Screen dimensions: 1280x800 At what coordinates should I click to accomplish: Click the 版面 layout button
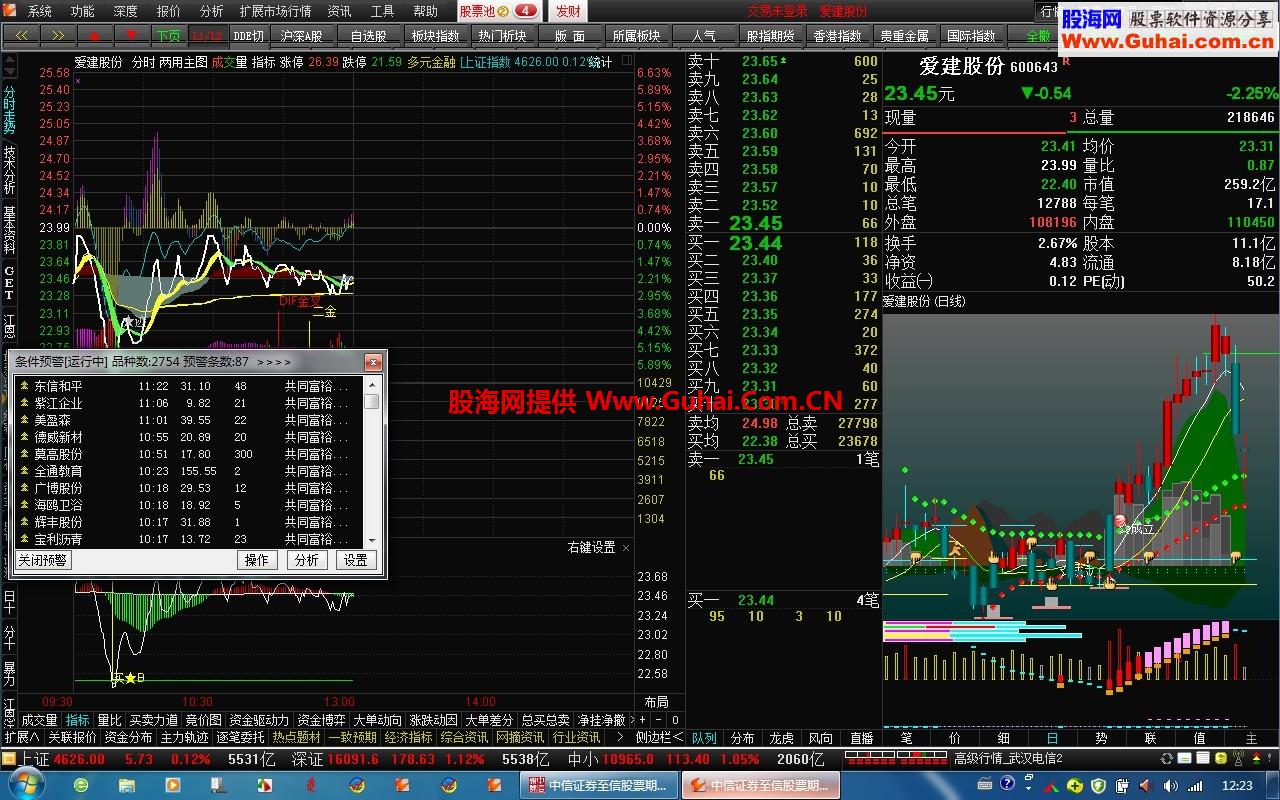(569, 35)
